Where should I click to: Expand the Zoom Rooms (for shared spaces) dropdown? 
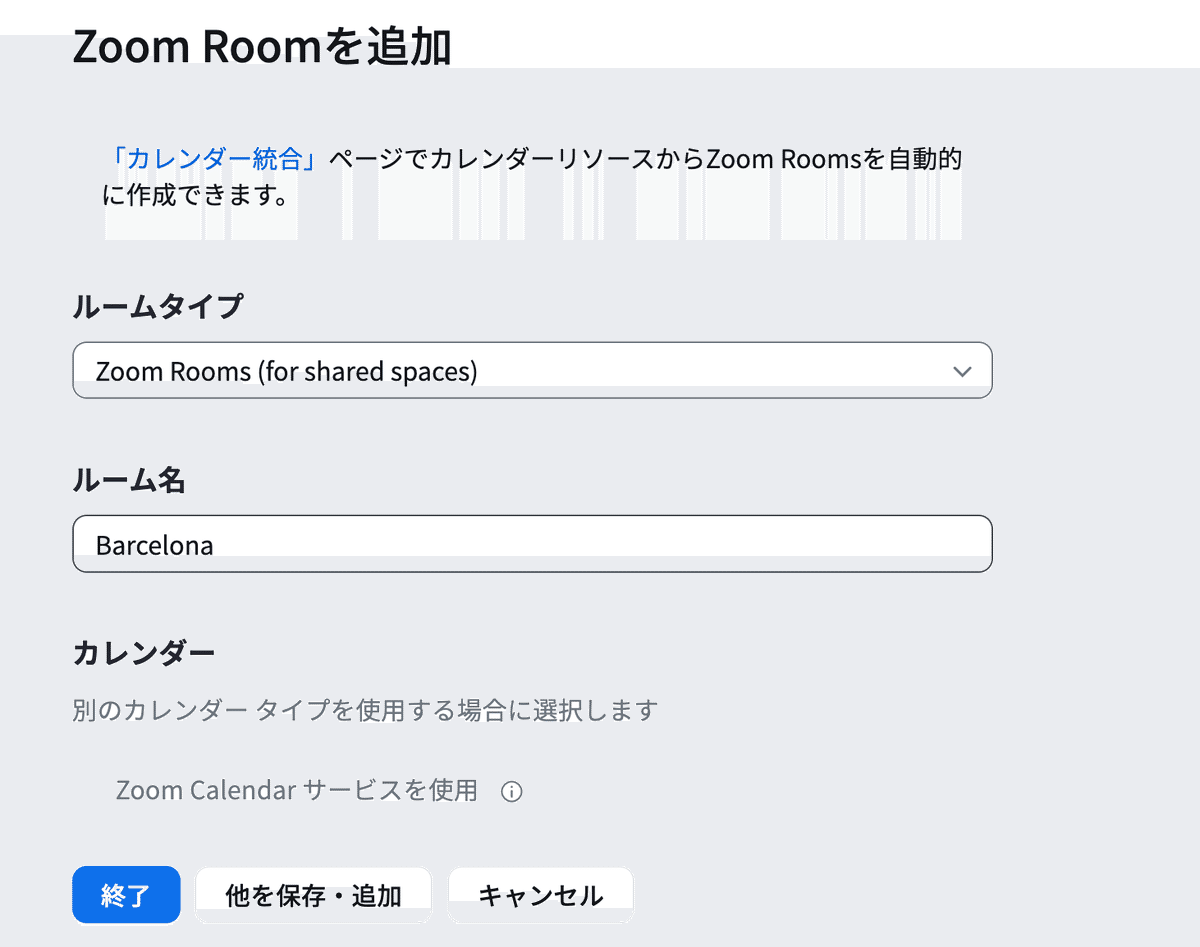pyautogui.click(x=530, y=370)
